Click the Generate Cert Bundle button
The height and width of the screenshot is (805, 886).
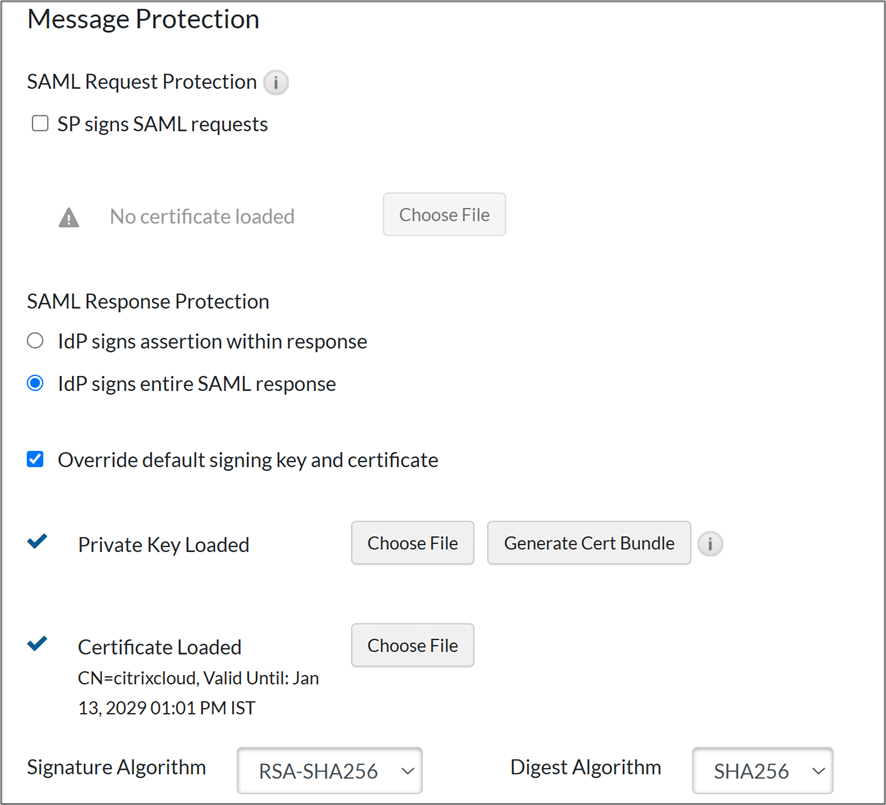[x=588, y=543]
